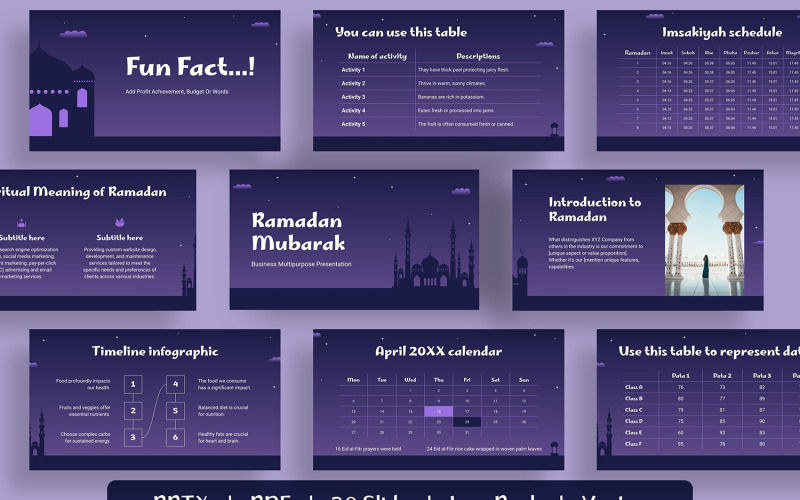Screen dimensions: 800x500
Task: Click "Subtitle here" under the lotus icon
Action: [119, 238]
